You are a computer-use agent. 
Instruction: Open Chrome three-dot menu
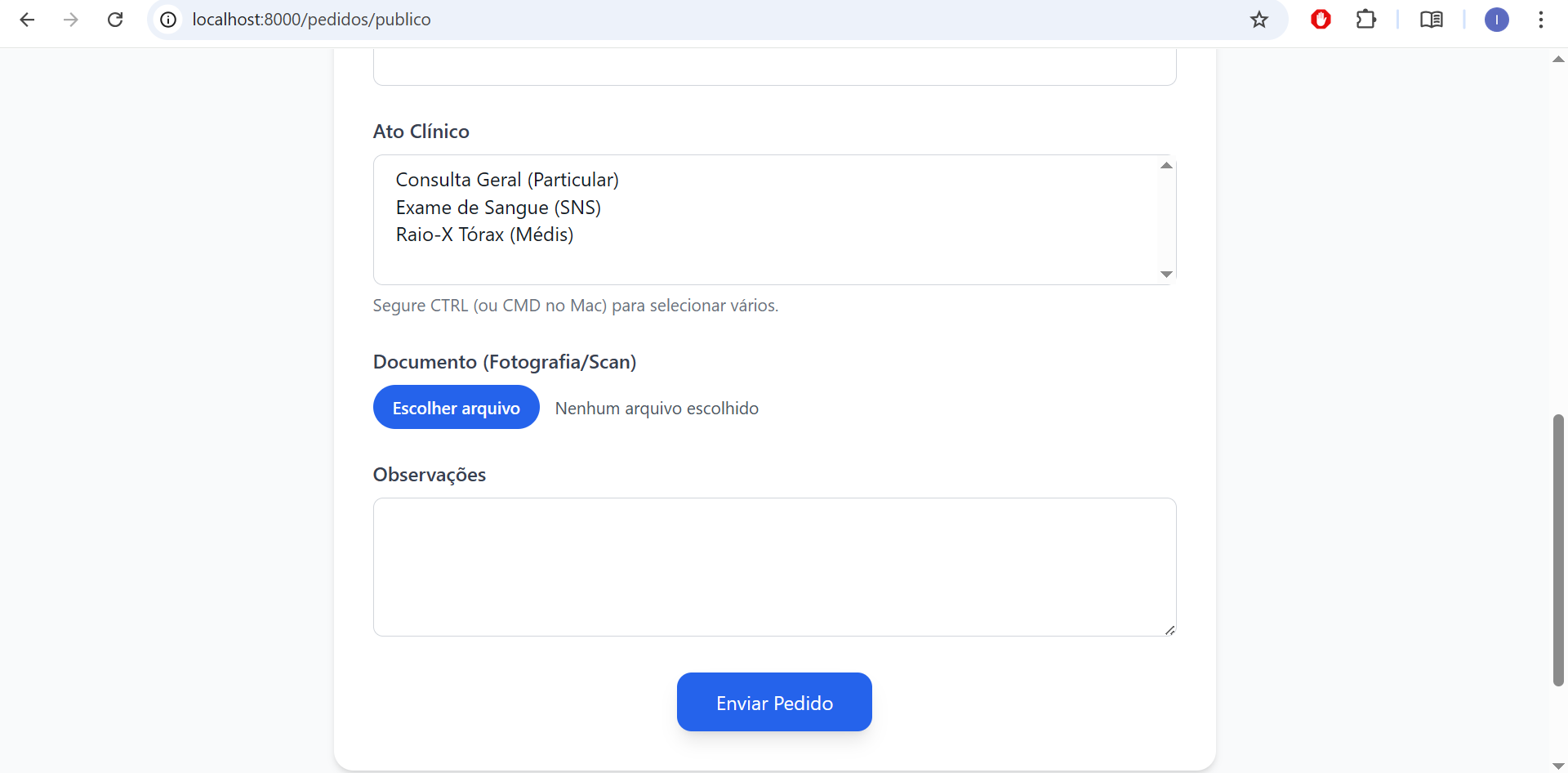pyautogui.click(x=1541, y=20)
